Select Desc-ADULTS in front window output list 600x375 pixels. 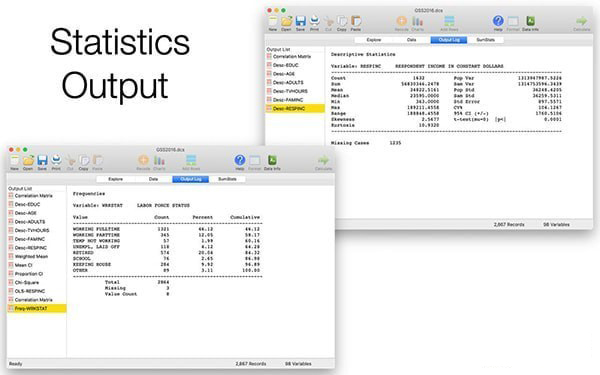point(37,222)
